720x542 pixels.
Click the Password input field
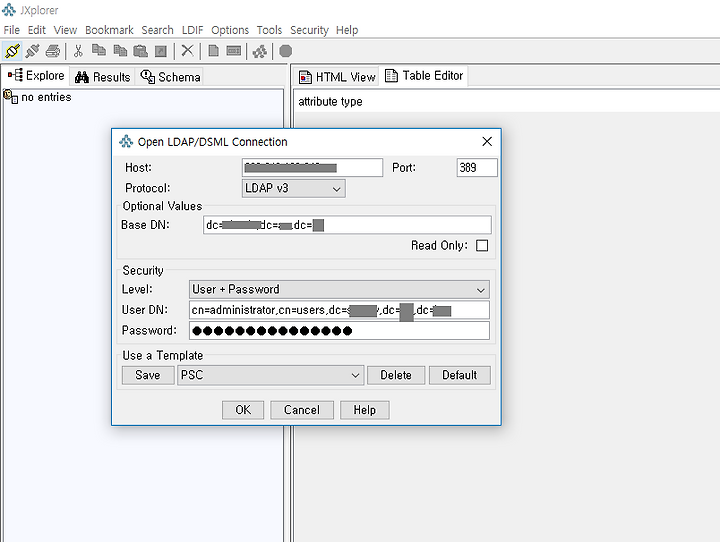tap(339, 331)
